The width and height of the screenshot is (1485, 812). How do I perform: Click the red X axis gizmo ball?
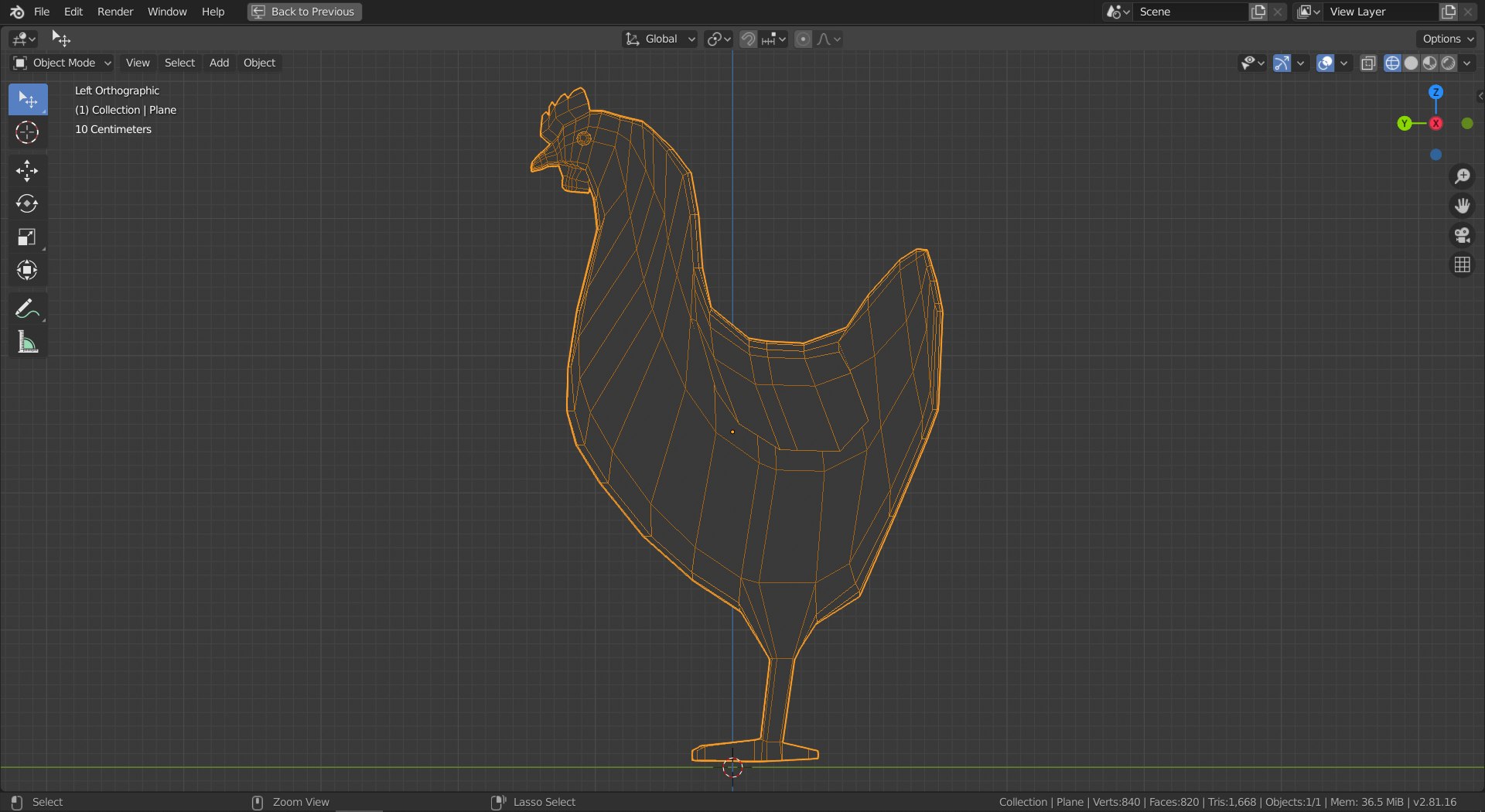point(1435,124)
